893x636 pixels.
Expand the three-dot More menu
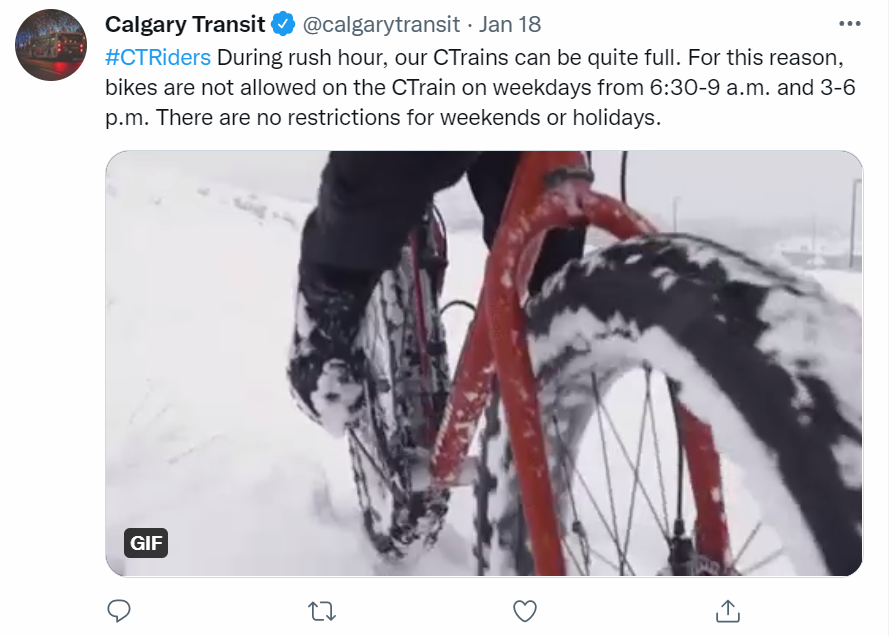(x=849, y=24)
